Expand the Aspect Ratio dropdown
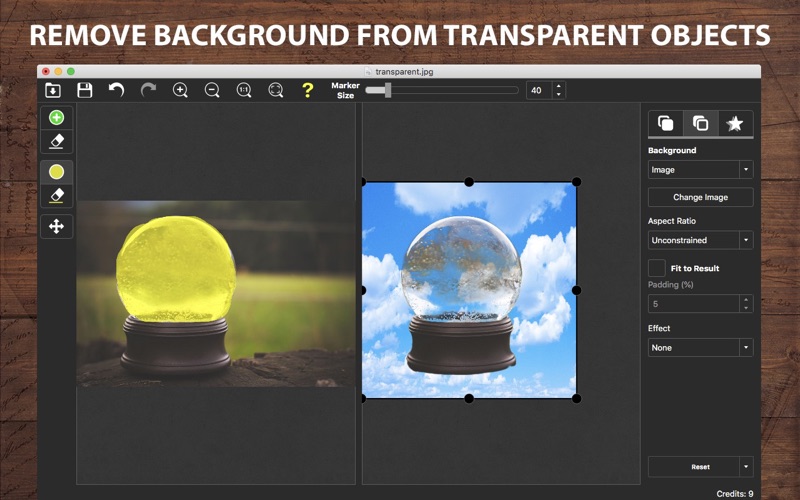The width and height of the screenshot is (800, 500). click(700, 240)
